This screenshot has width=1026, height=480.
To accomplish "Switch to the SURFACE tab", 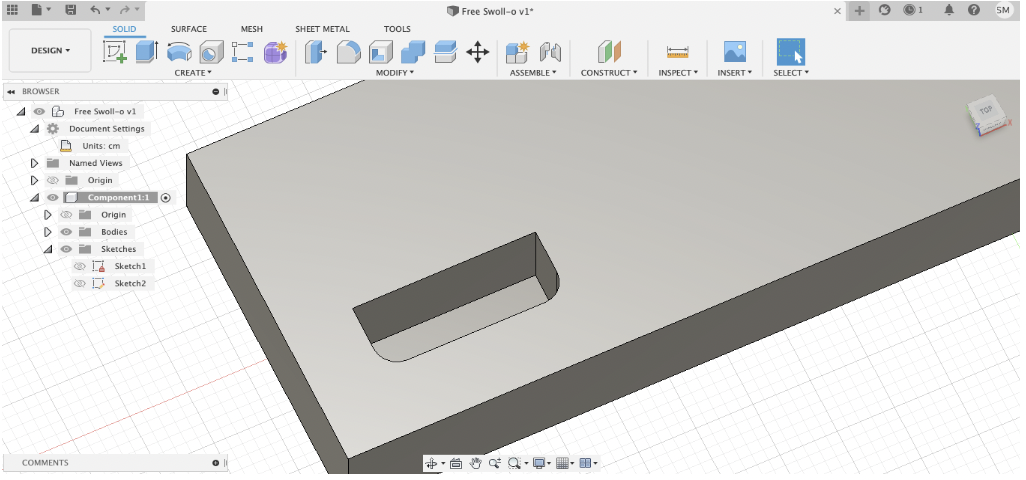I will click(x=188, y=29).
